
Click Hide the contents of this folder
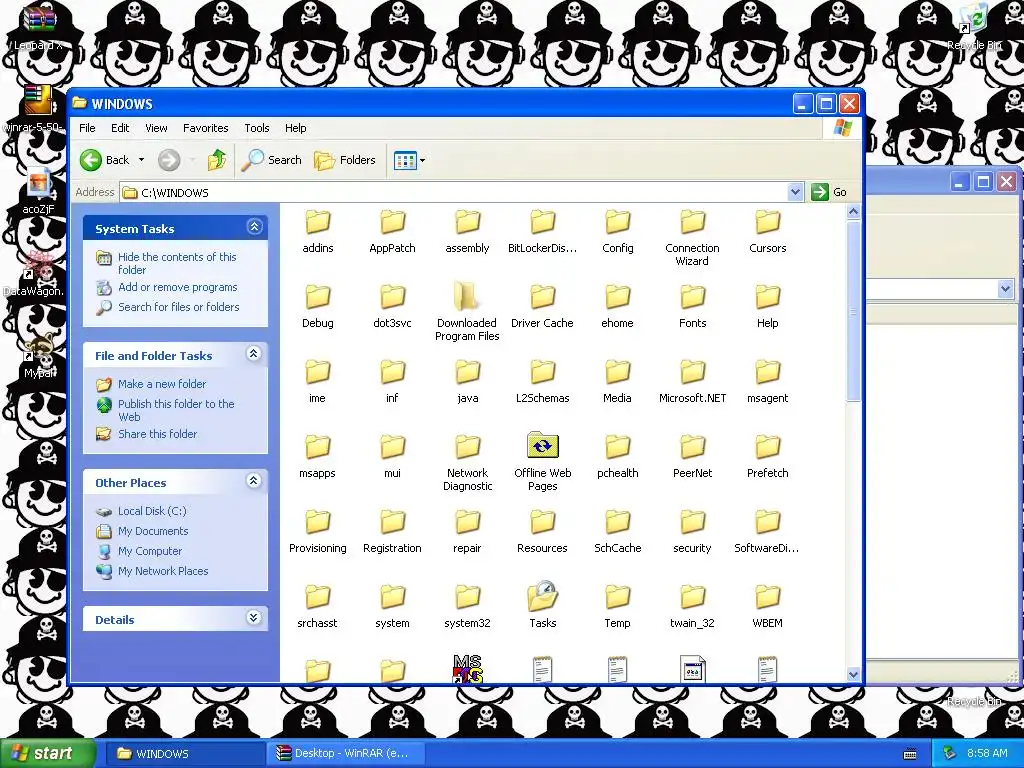point(177,263)
